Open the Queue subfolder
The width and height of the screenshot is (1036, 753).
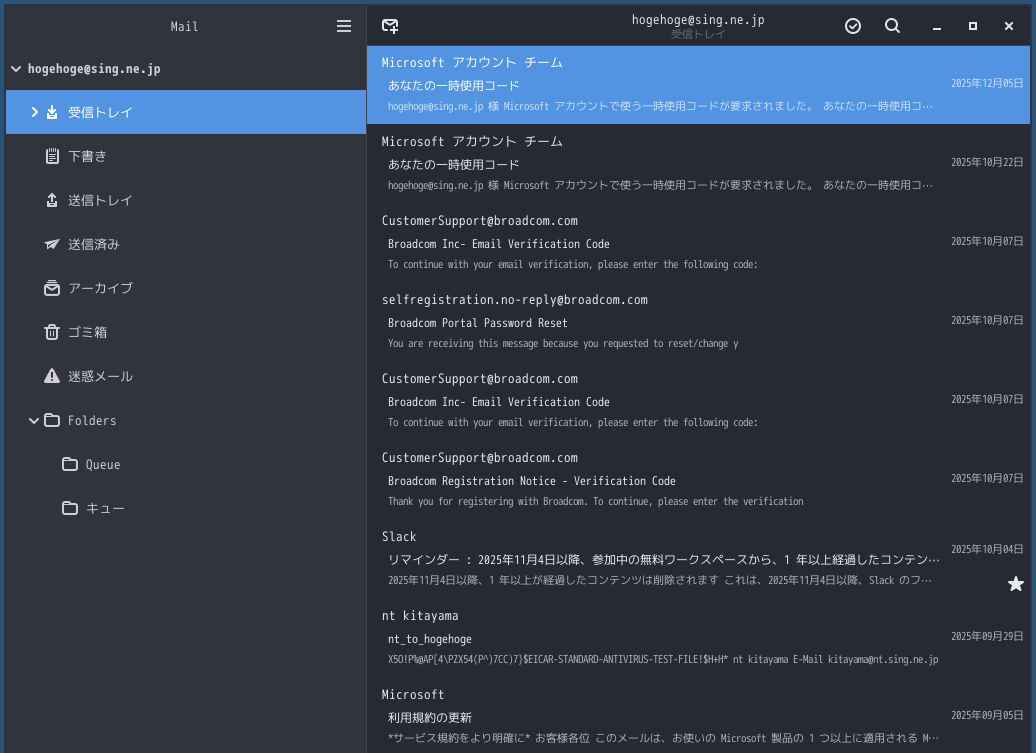click(186, 464)
